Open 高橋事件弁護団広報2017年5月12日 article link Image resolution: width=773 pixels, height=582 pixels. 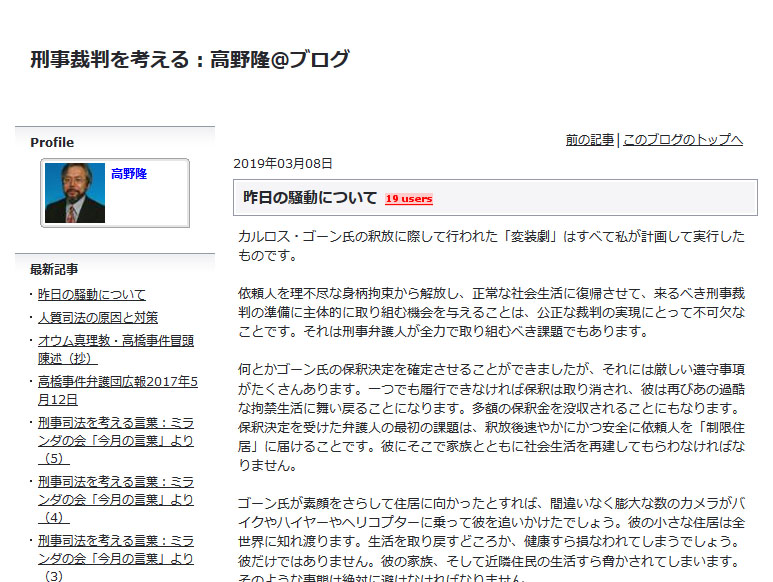pyautogui.click(x=117, y=390)
